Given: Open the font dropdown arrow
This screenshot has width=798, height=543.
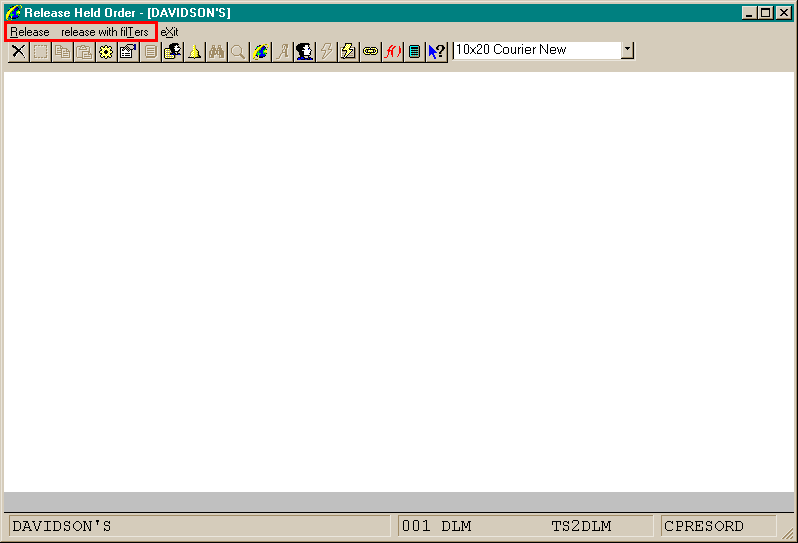Looking at the screenshot, I should point(628,50).
